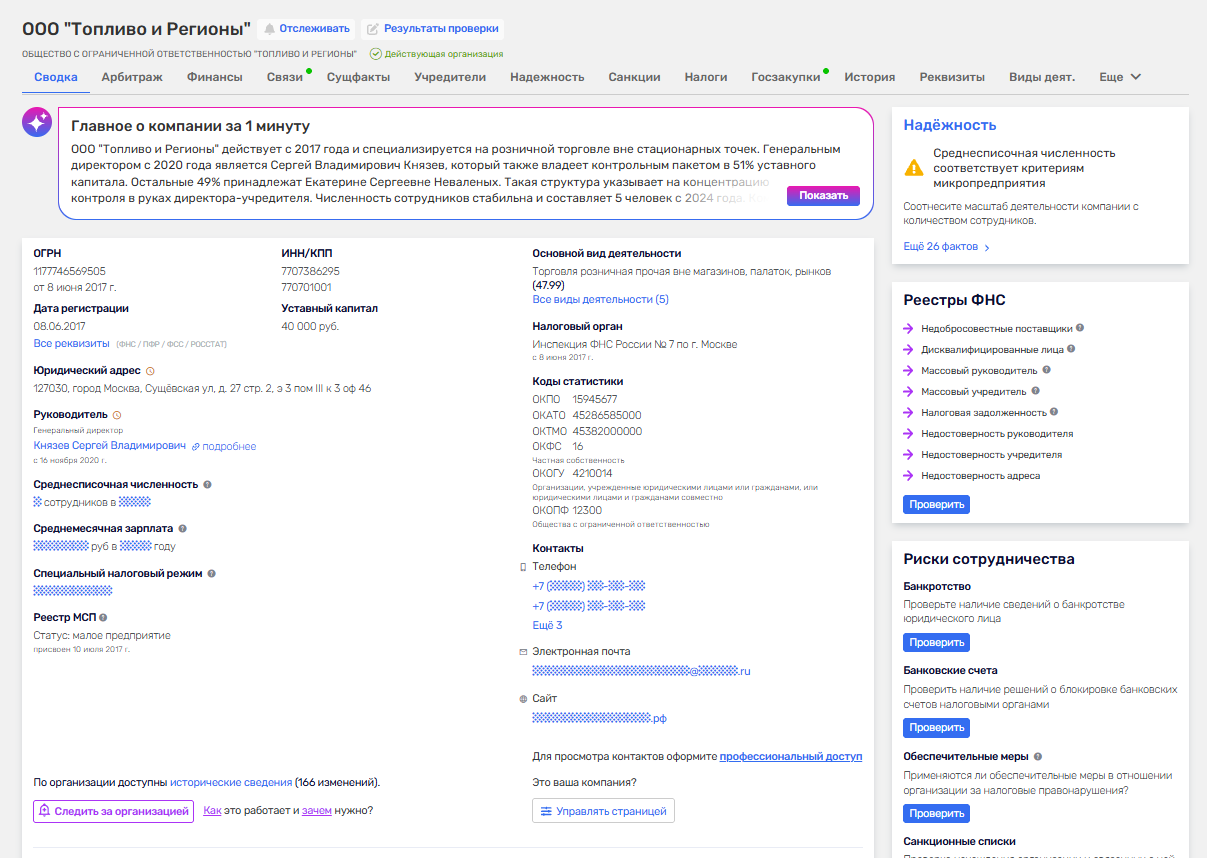Click the help icon beside Специальный налоговый режим

(x=212, y=574)
